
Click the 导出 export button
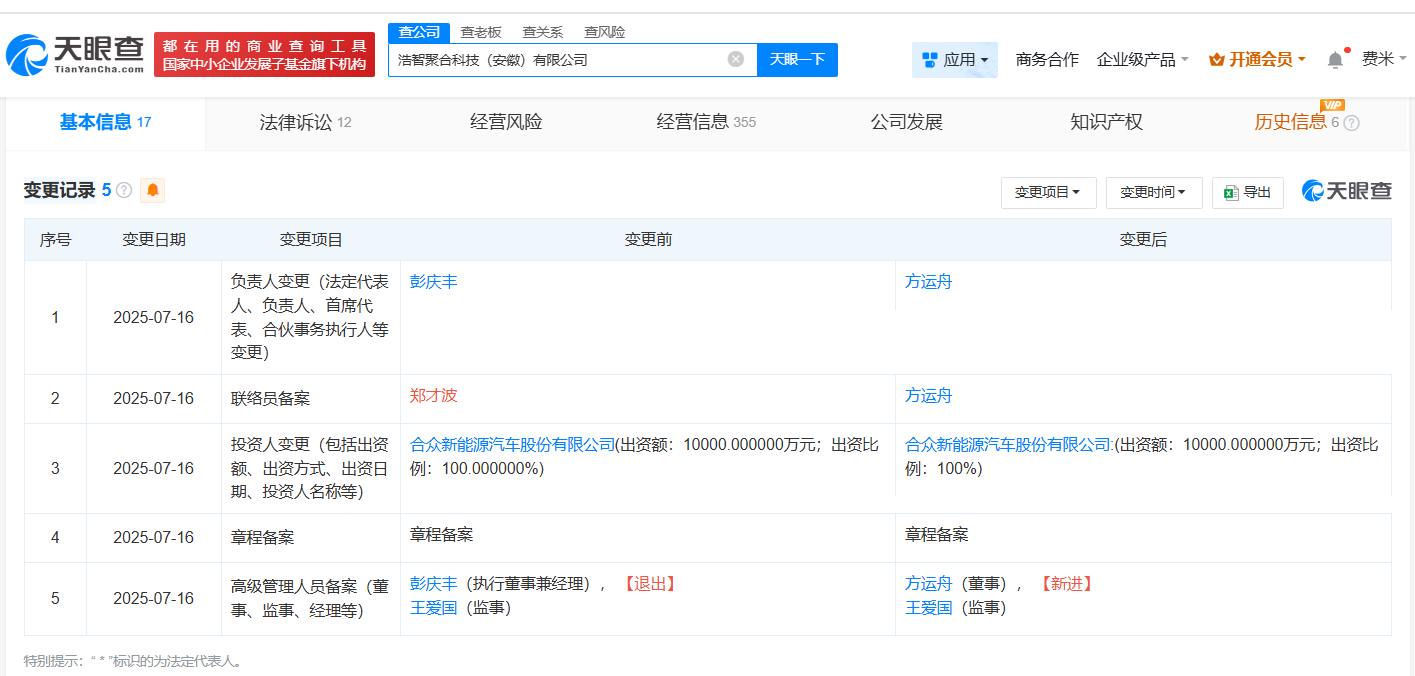coord(1248,193)
